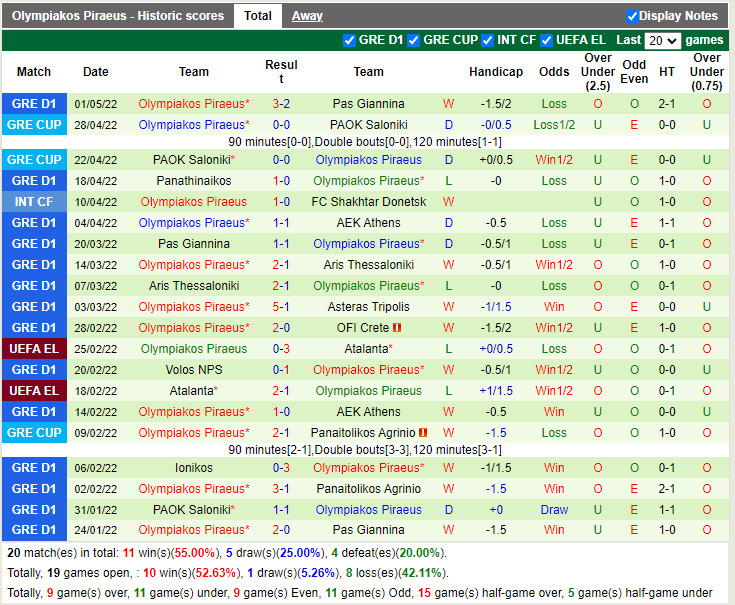The image size is (735, 605).
Task: Click the GRE CUP badge on the 28/04/22 row
Action: [34, 125]
